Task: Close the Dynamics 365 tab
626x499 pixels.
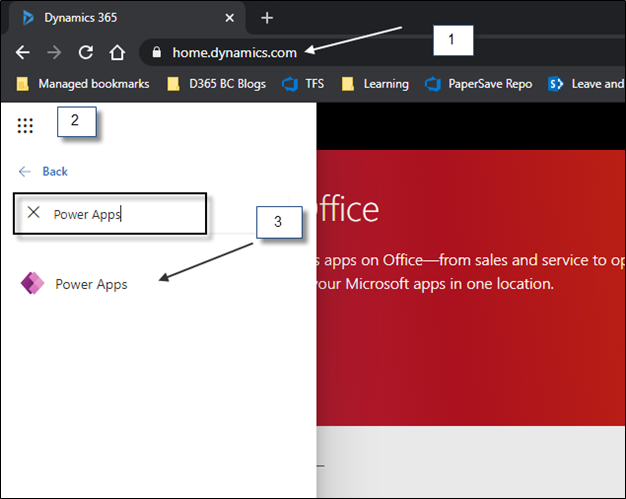Action: click(230, 18)
